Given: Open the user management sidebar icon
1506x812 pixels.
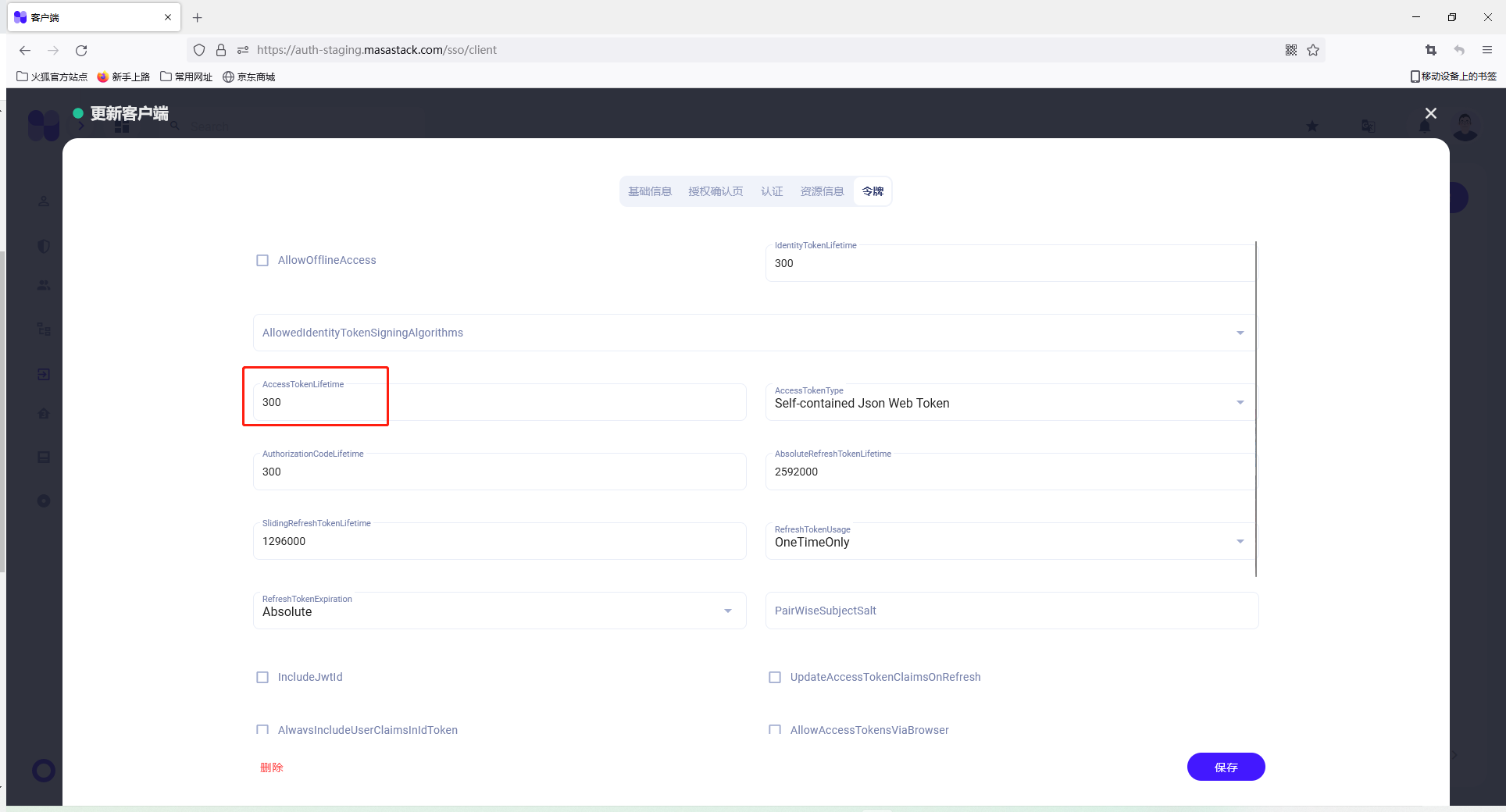Looking at the screenshot, I should [43, 201].
